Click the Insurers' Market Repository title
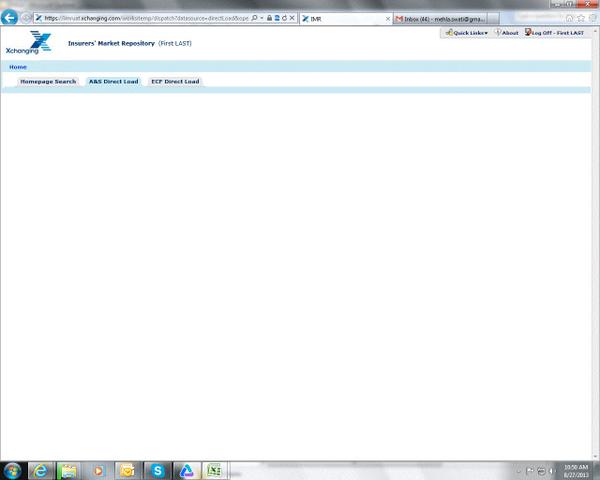Image resolution: width=600 pixels, height=480 pixels. (111, 44)
